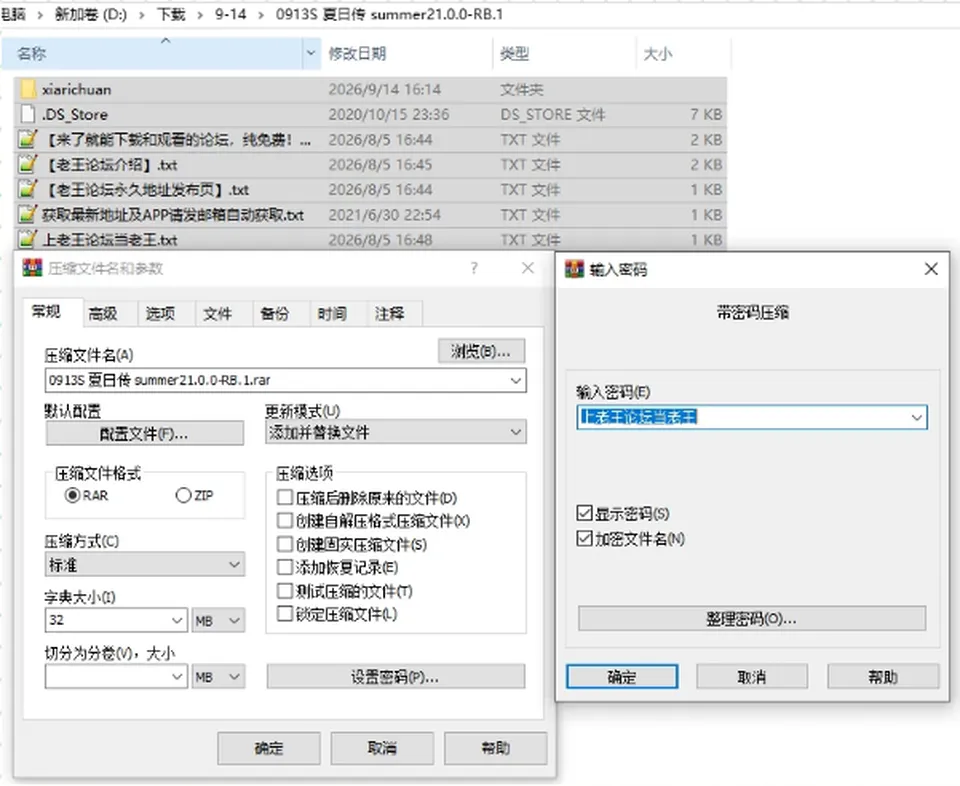Click 下载 in the address breadcrumb
This screenshot has height=786, width=960.
tap(171, 14)
